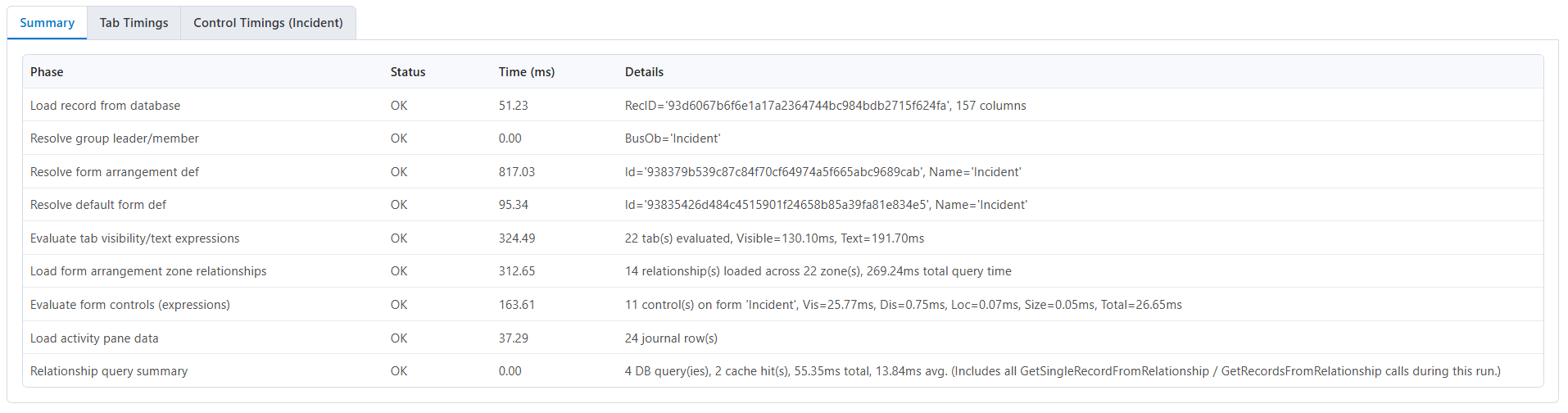1568x413 pixels.
Task: Select 'Resolve group leader/member' phase
Action: tap(115, 138)
